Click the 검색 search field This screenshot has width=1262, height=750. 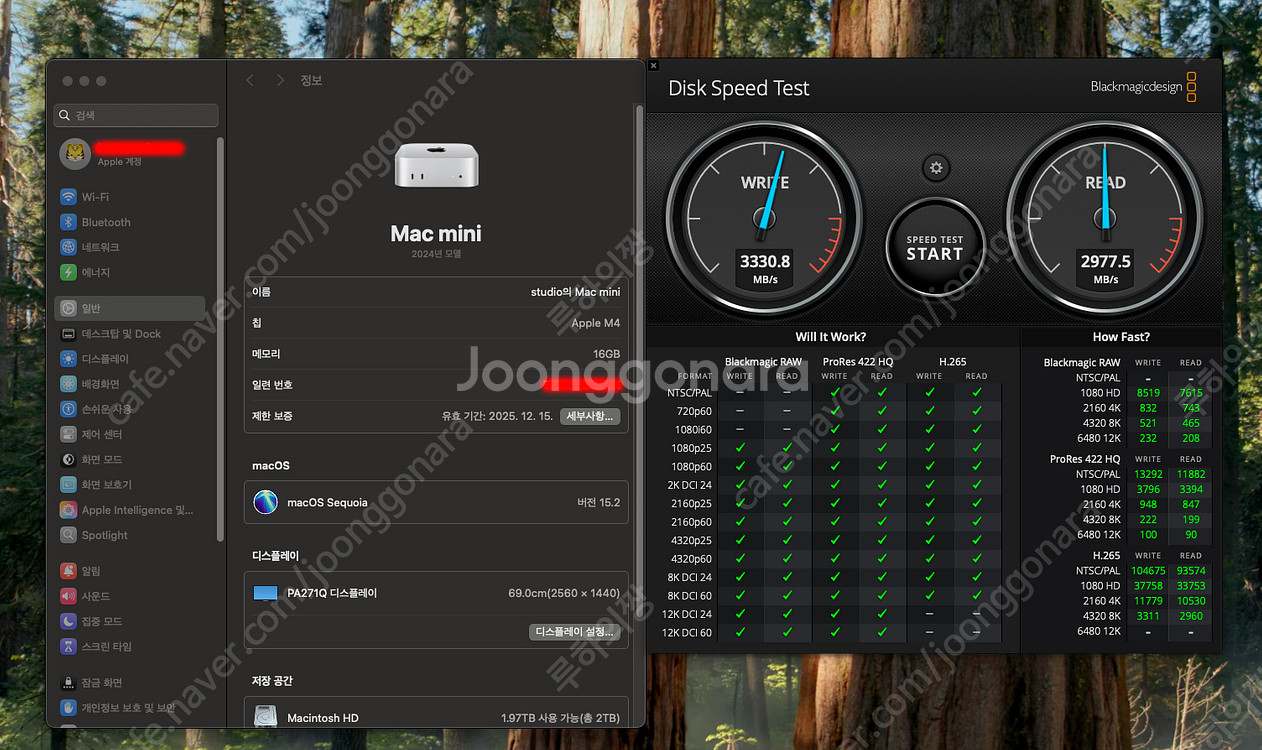click(136, 115)
